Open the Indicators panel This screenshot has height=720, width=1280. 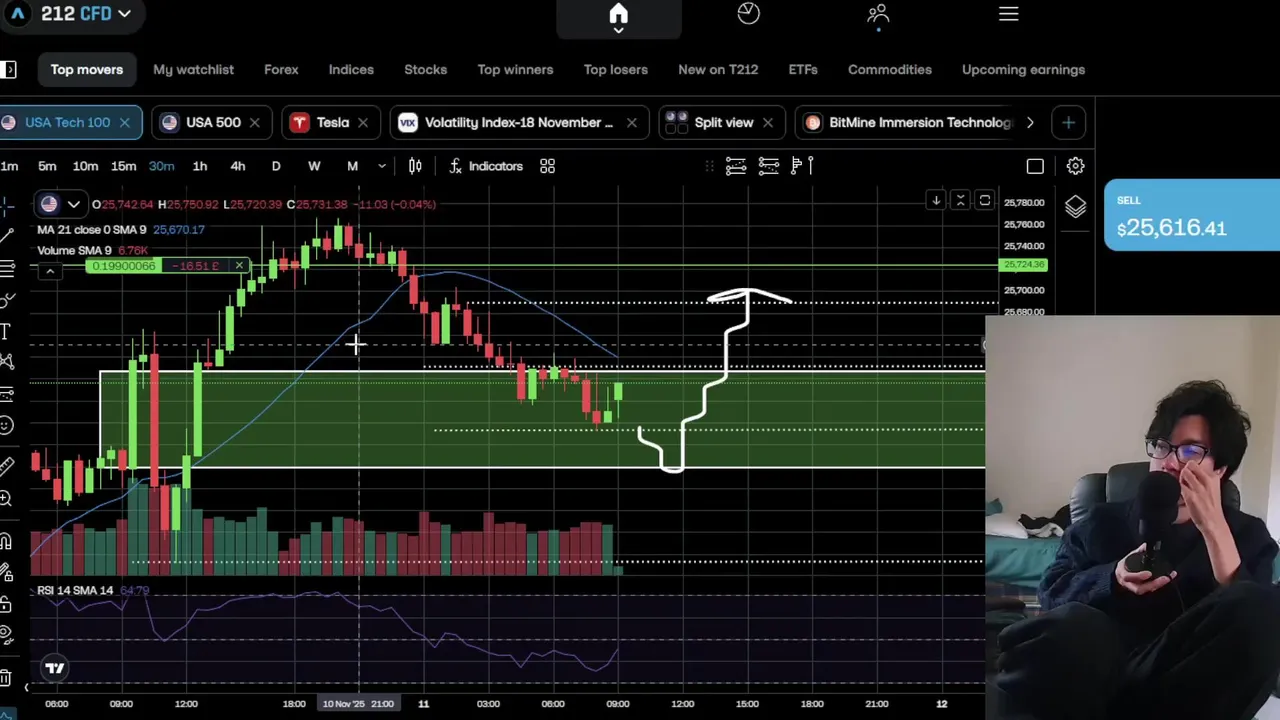[486, 166]
